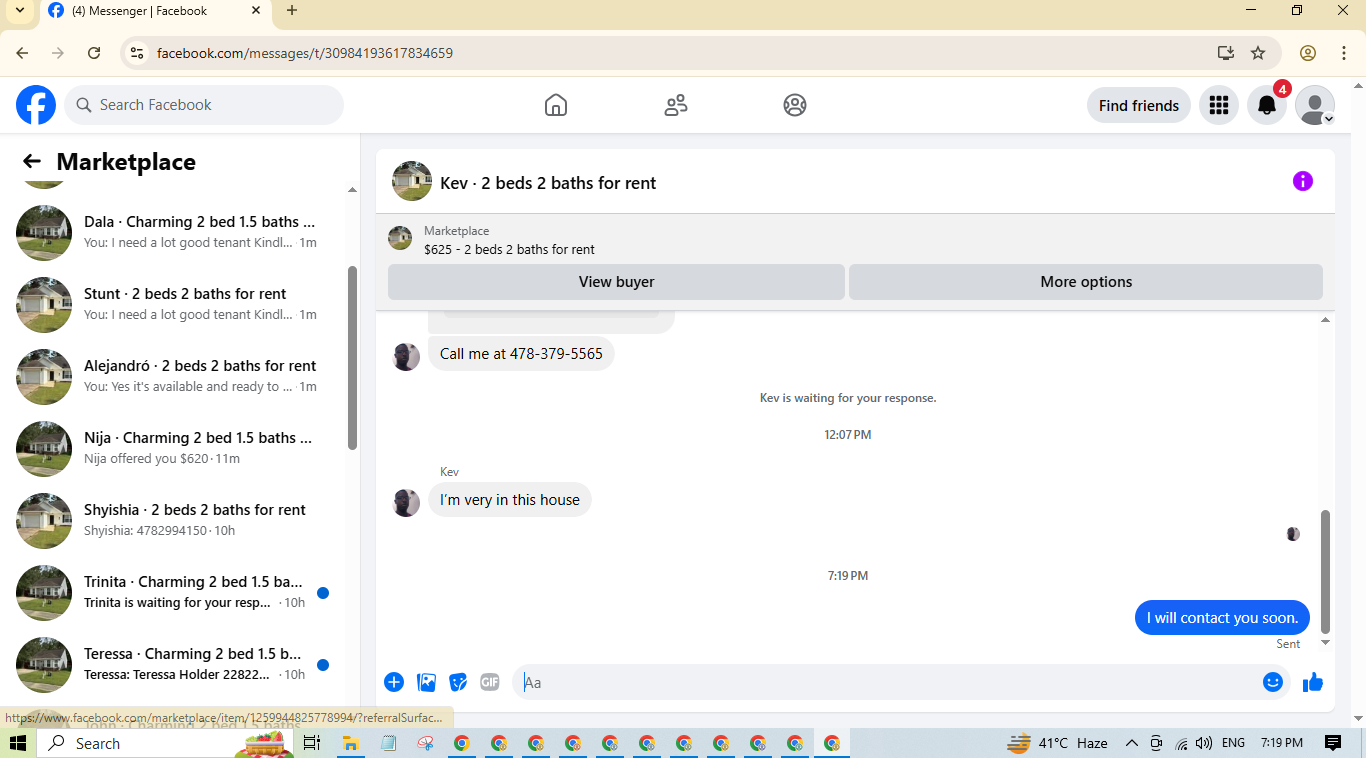
Task: Click the address bar URL
Action: click(x=305, y=53)
